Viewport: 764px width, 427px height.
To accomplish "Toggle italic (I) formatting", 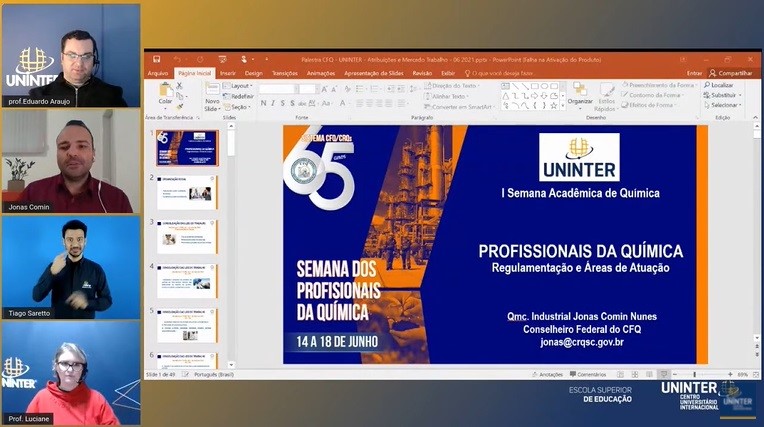I will 272,103.
